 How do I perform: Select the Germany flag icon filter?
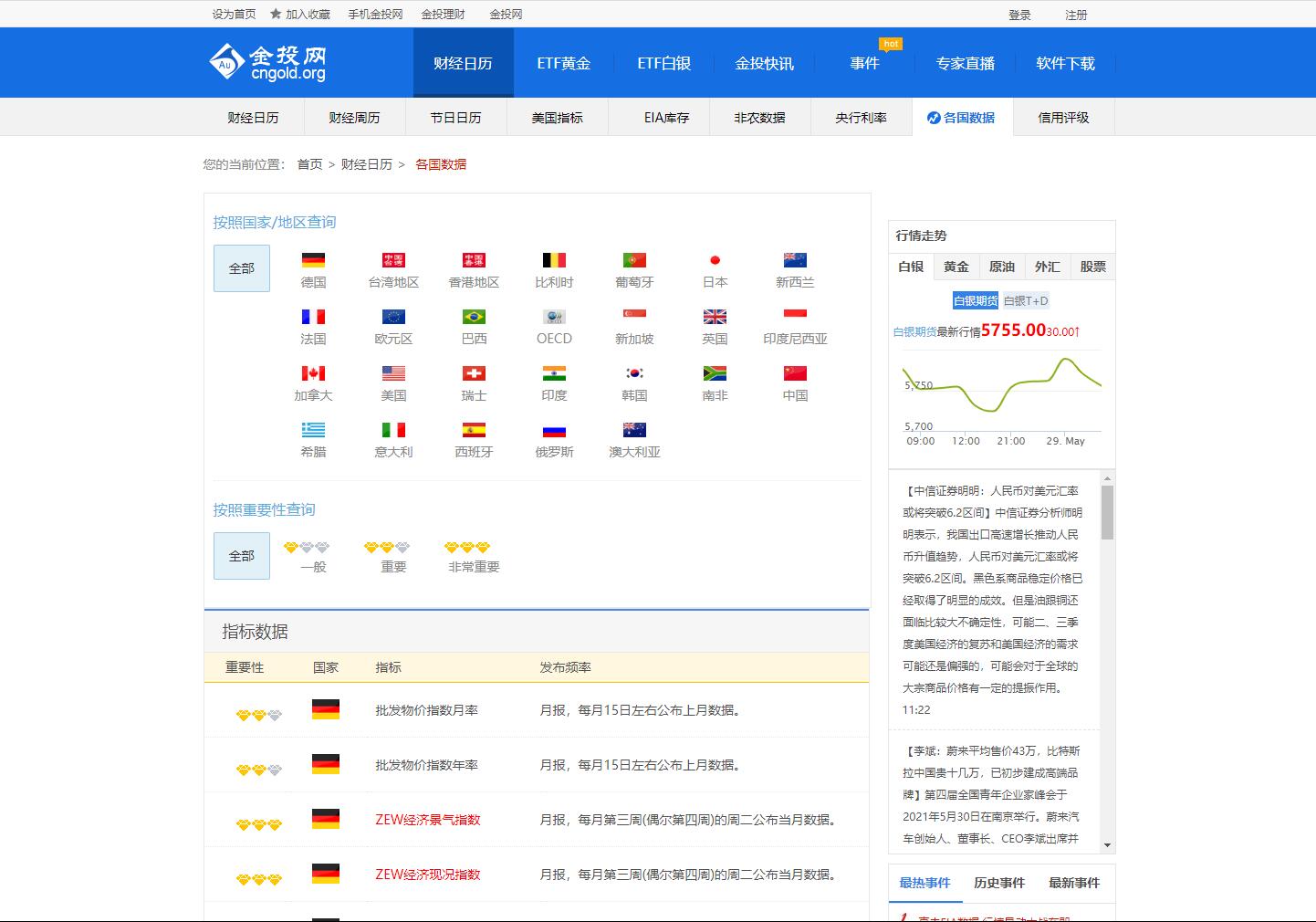tap(313, 261)
